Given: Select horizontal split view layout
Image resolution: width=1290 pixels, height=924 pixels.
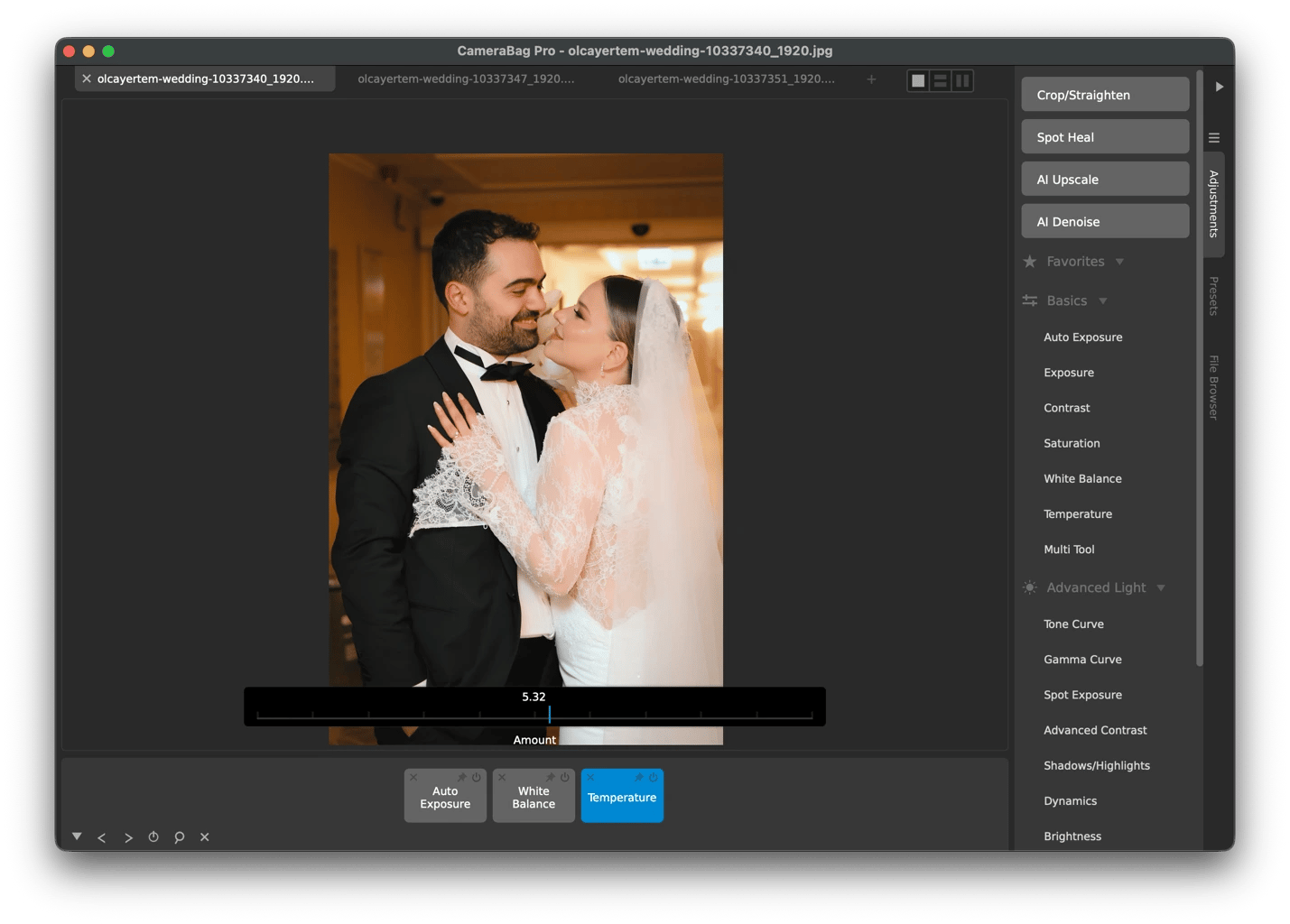Looking at the screenshot, I should [x=941, y=80].
